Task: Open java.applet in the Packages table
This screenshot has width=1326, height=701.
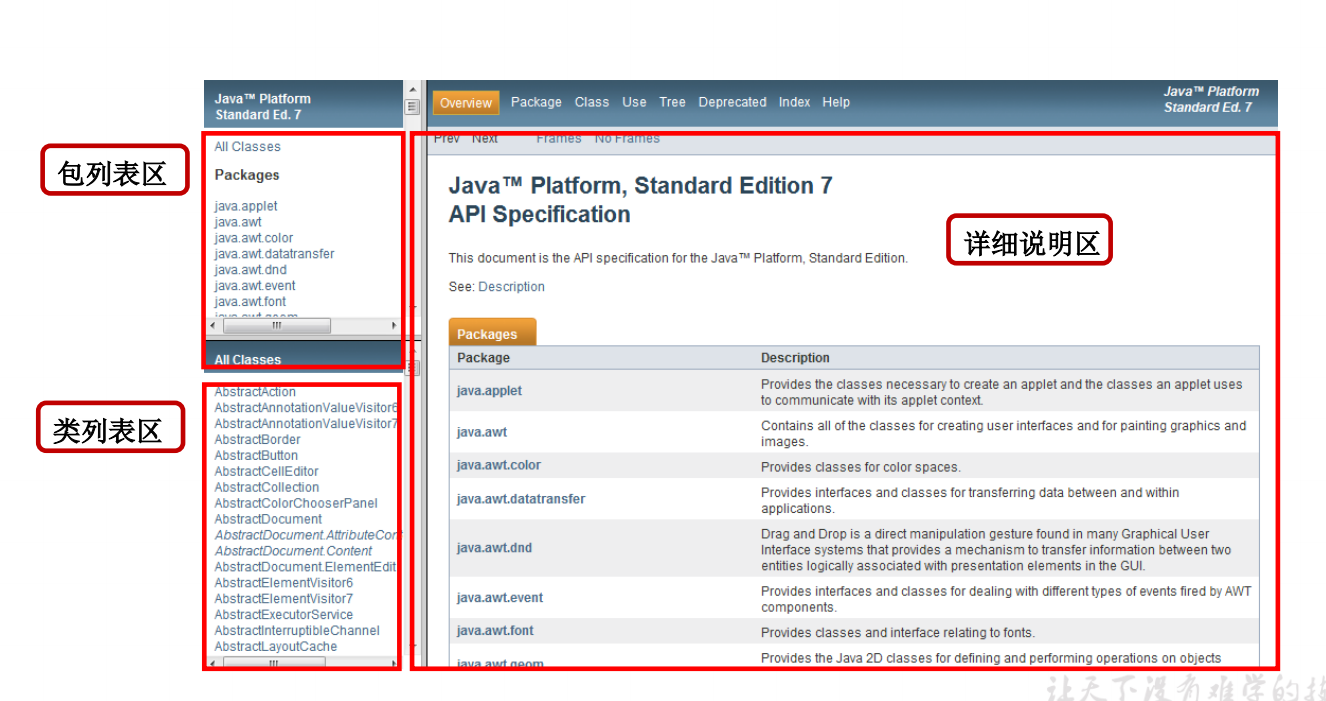Action: [489, 391]
